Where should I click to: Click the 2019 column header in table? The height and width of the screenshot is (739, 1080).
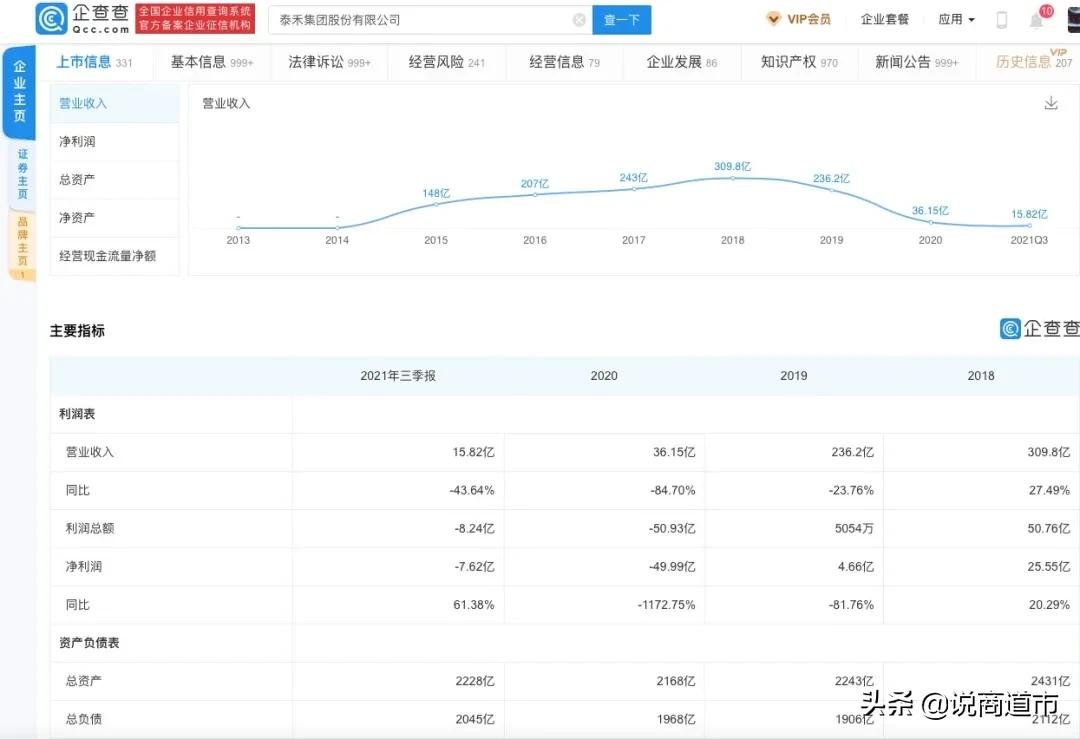pos(793,376)
